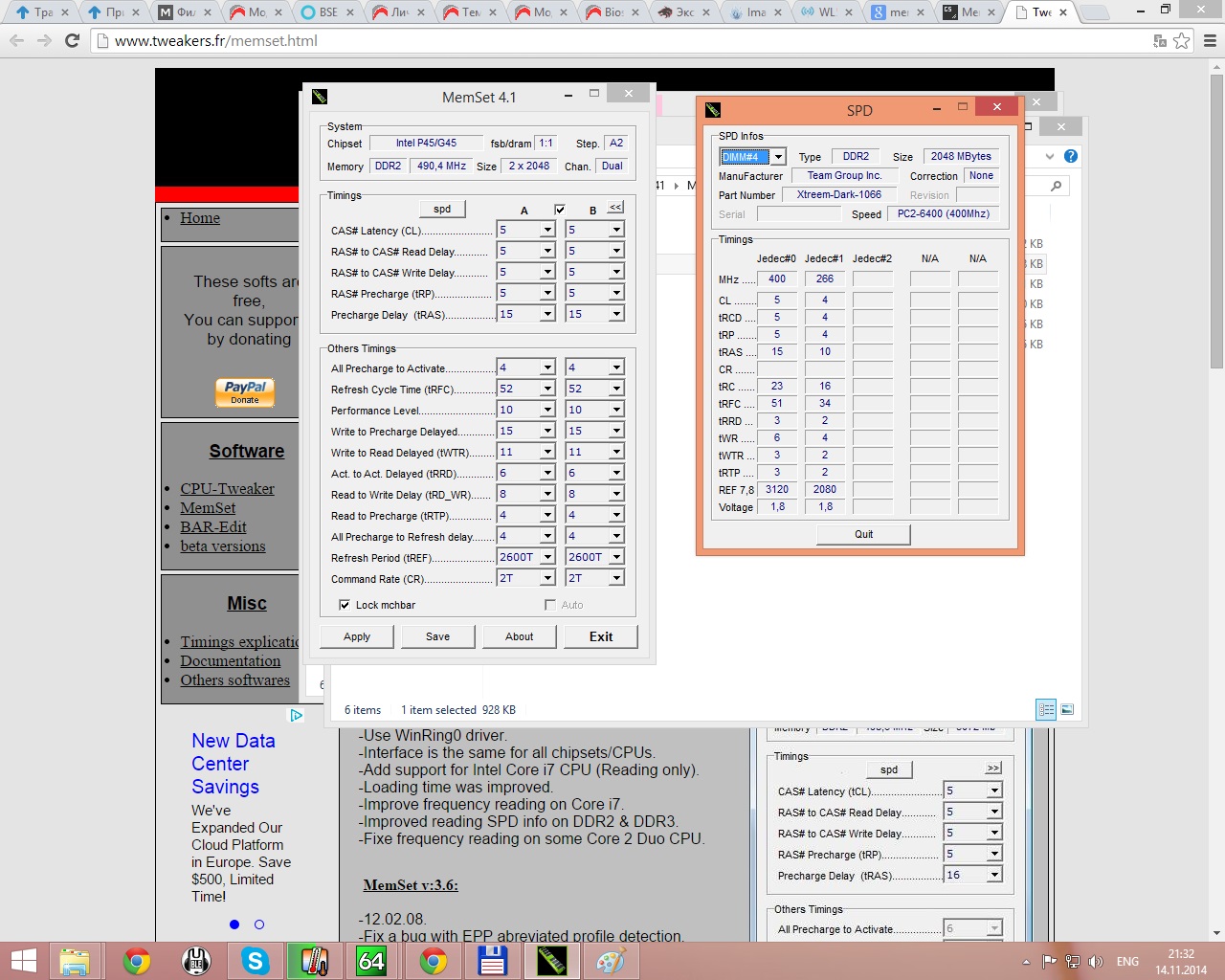The image size is (1225, 980).
Task: Switch to the Экс browser tab
Action: click(683, 12)
